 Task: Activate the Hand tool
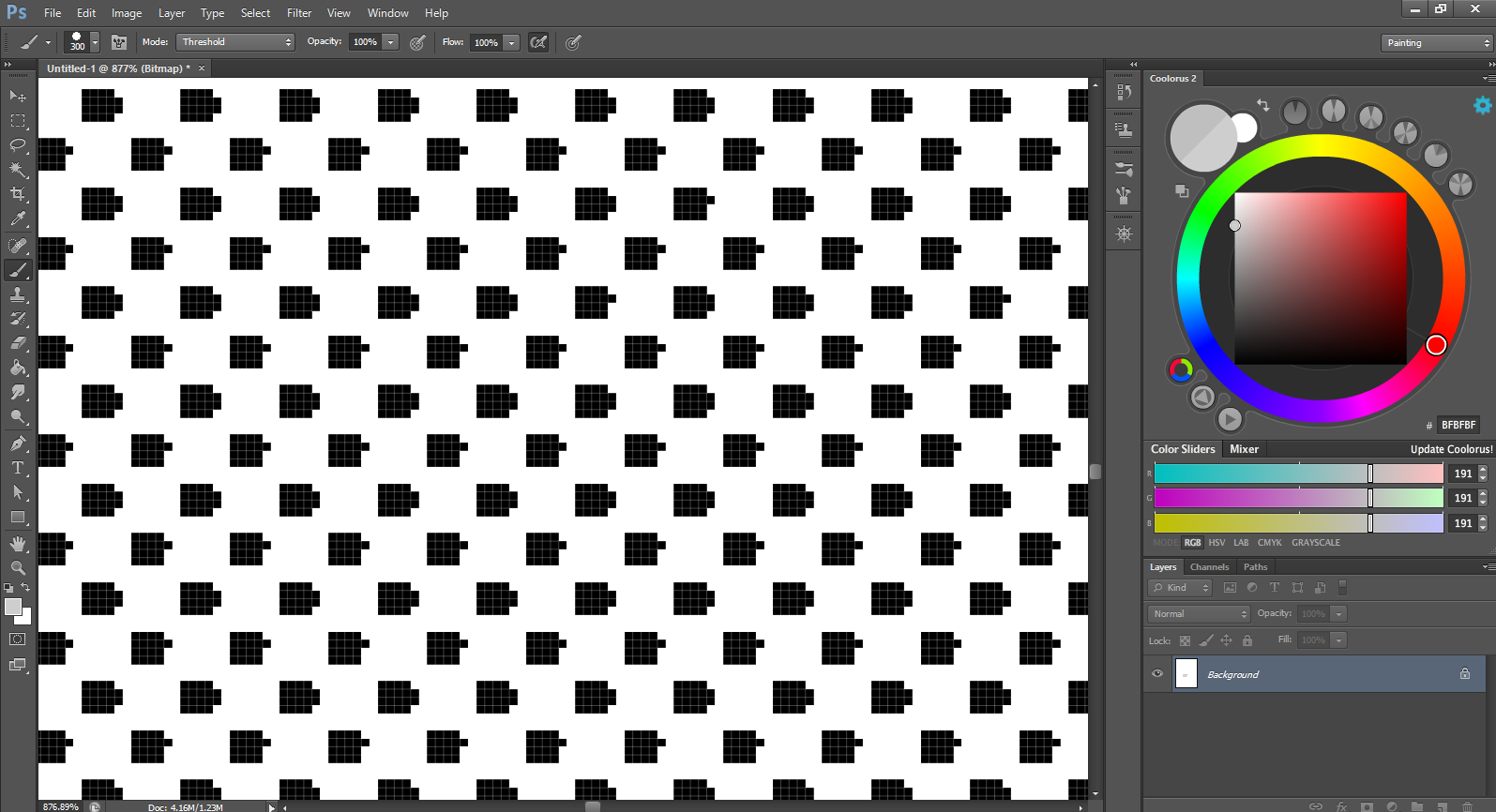[18, 544]
